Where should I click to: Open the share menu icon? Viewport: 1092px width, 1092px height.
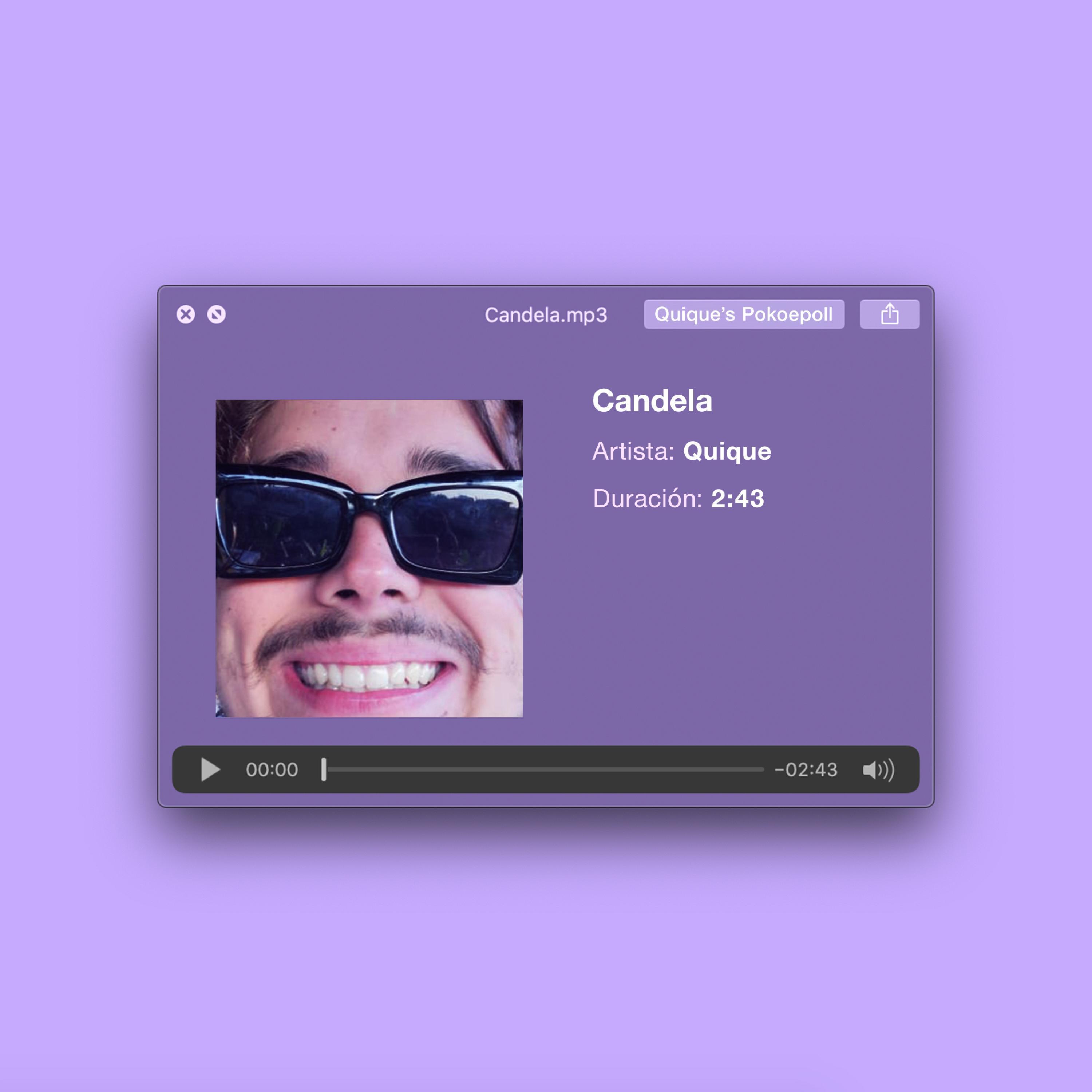click(x=889, y=314)
